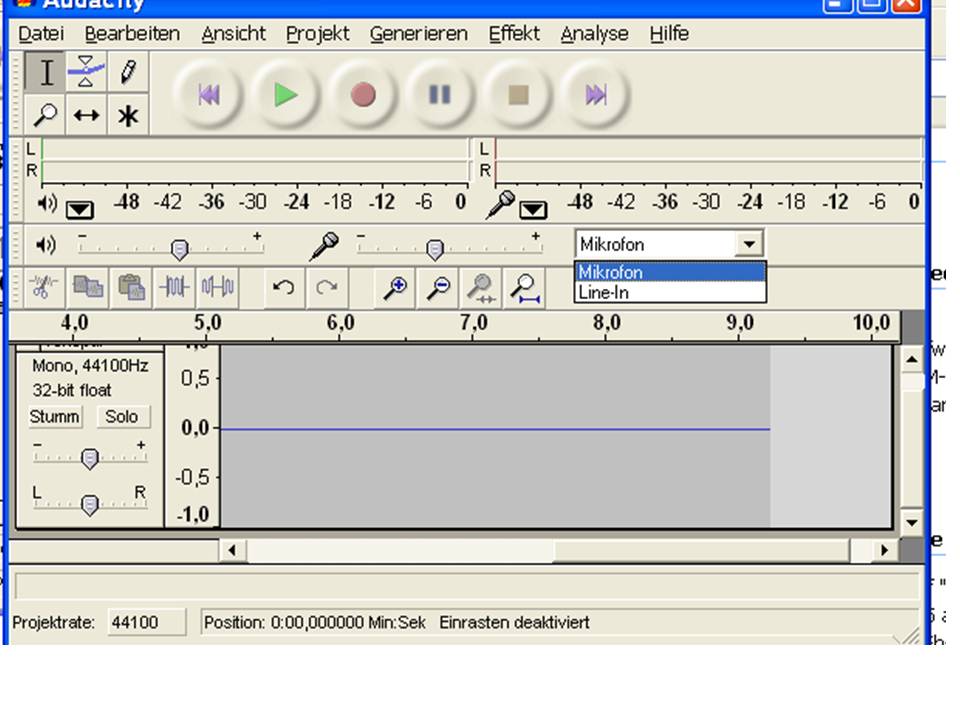Click the Cut scissors icon
960x720 pixels.
[x=43, y=287]
